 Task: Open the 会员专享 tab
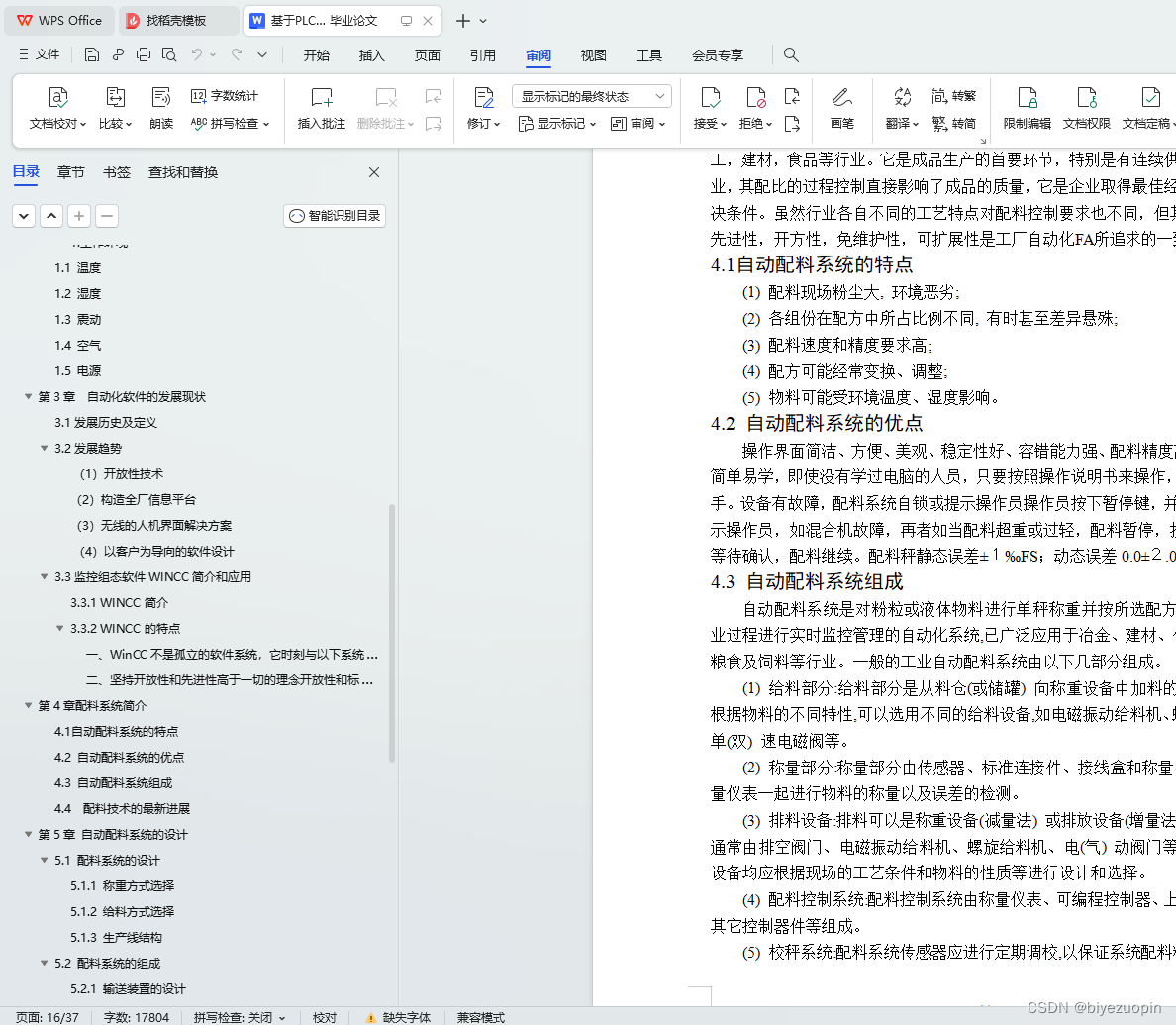[718, 55]
